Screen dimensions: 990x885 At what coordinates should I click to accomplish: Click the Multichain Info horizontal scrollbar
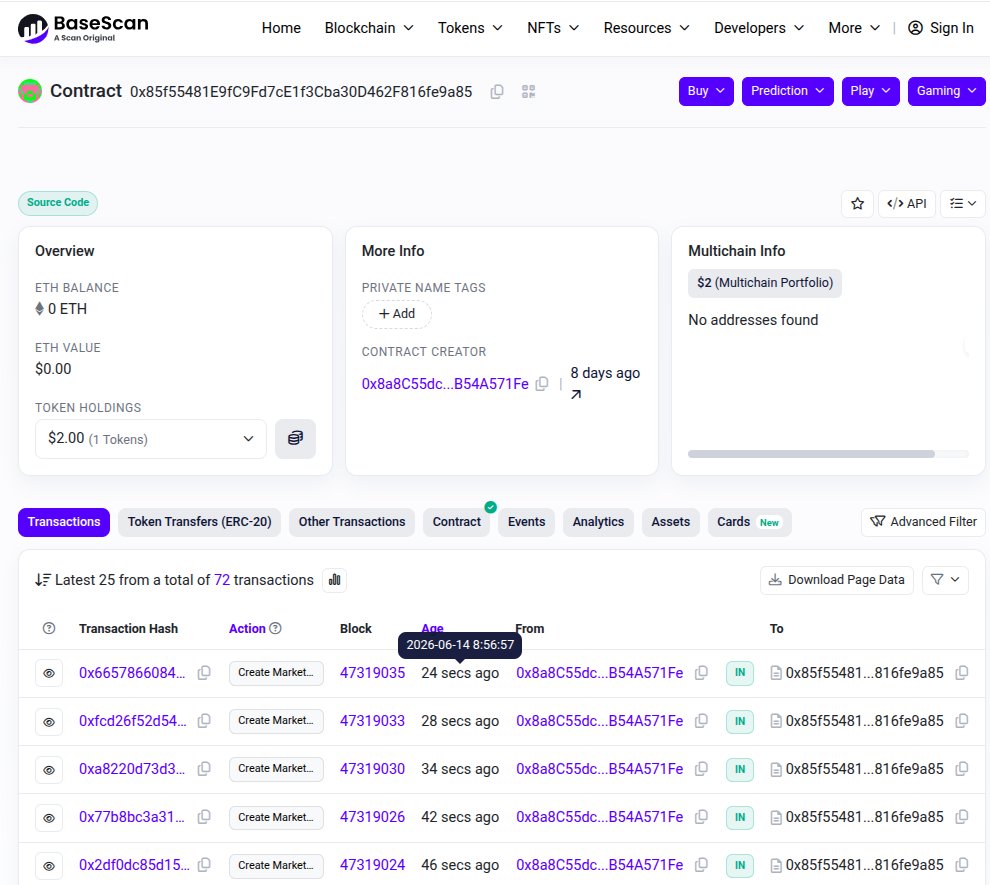811,454
